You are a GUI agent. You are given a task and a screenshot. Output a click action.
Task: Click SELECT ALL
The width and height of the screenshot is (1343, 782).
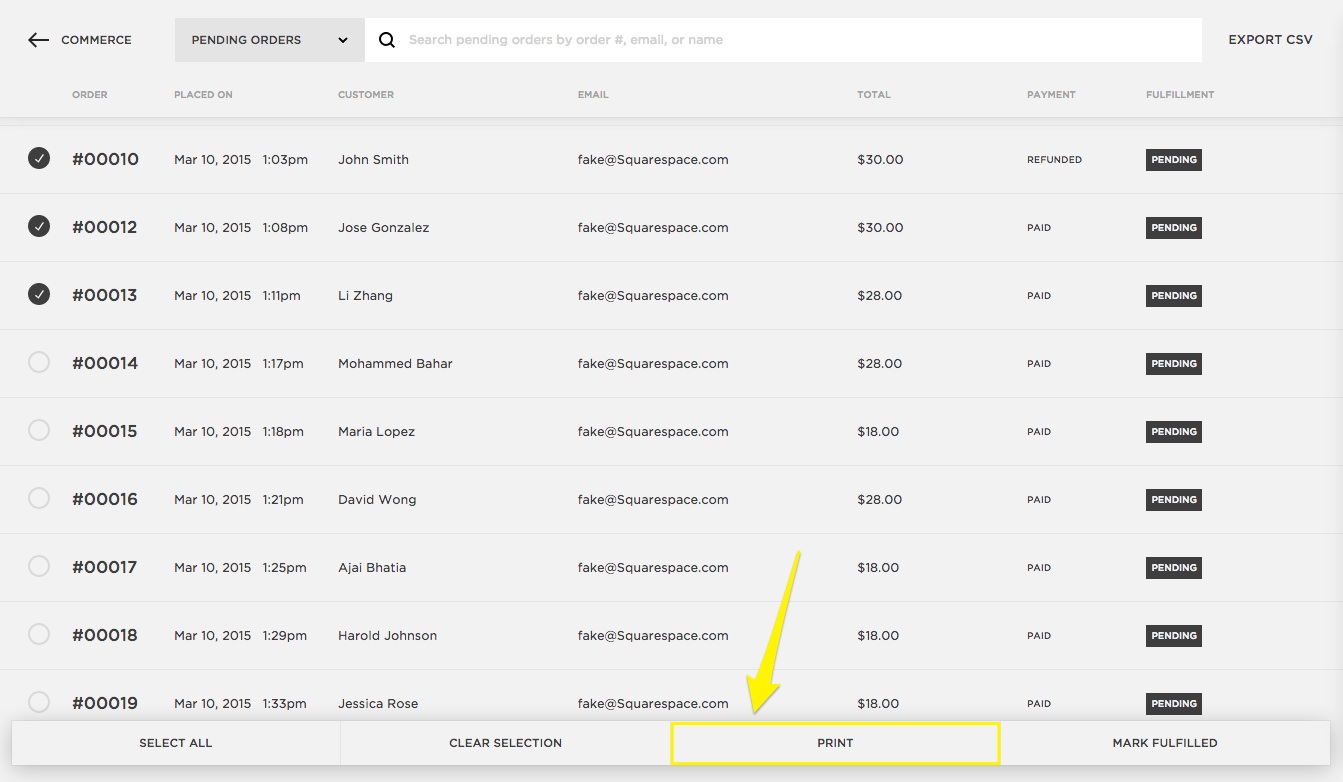pos(175,743)
